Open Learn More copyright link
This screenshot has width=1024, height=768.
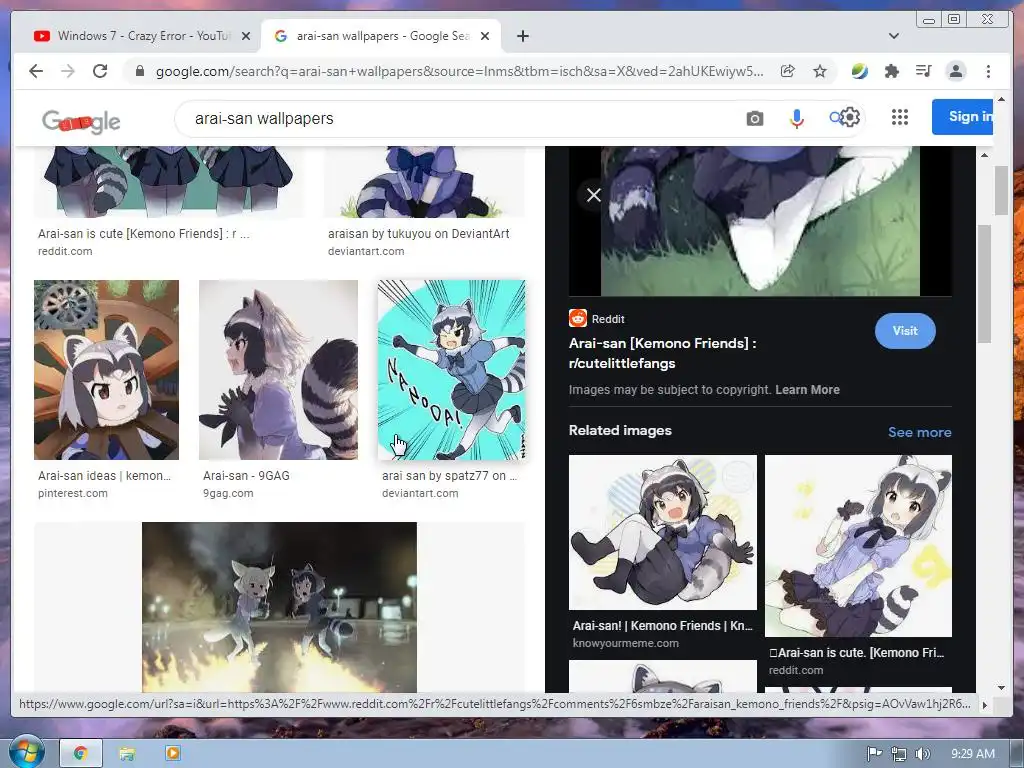[807, 390]
